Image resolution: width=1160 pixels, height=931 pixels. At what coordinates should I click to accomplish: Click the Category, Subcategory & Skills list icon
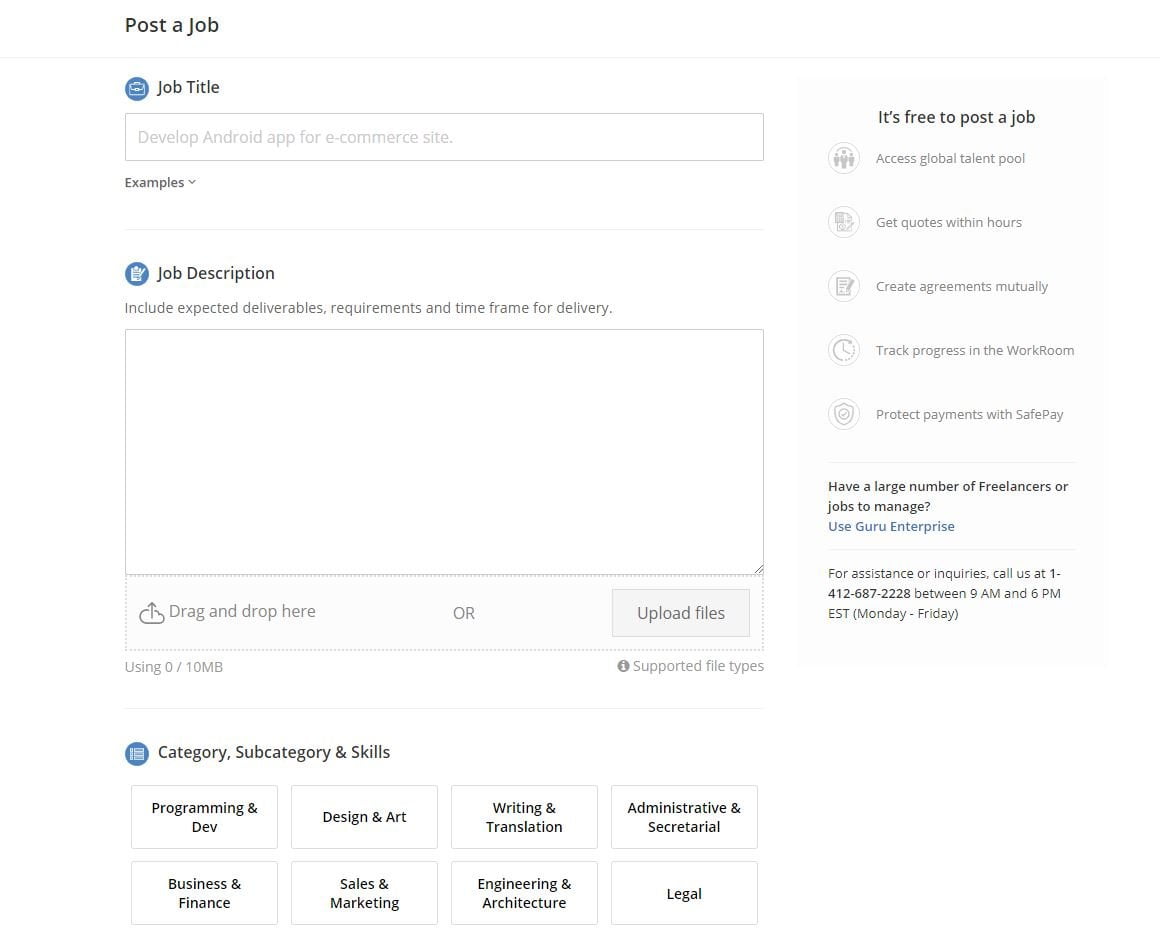[137, 753]
